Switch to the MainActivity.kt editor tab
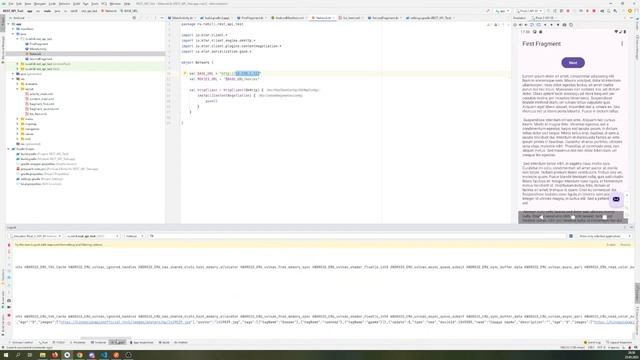Image resolution: width=640 pixels, height=360 pixels. (x=182, y=18)
